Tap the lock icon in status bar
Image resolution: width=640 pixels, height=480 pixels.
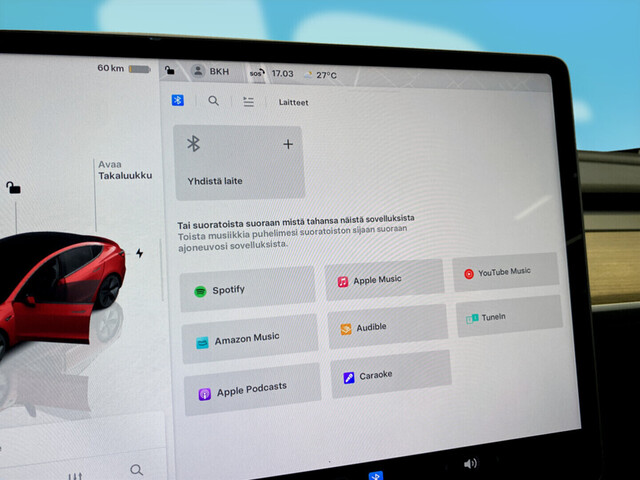click(169, 70)
